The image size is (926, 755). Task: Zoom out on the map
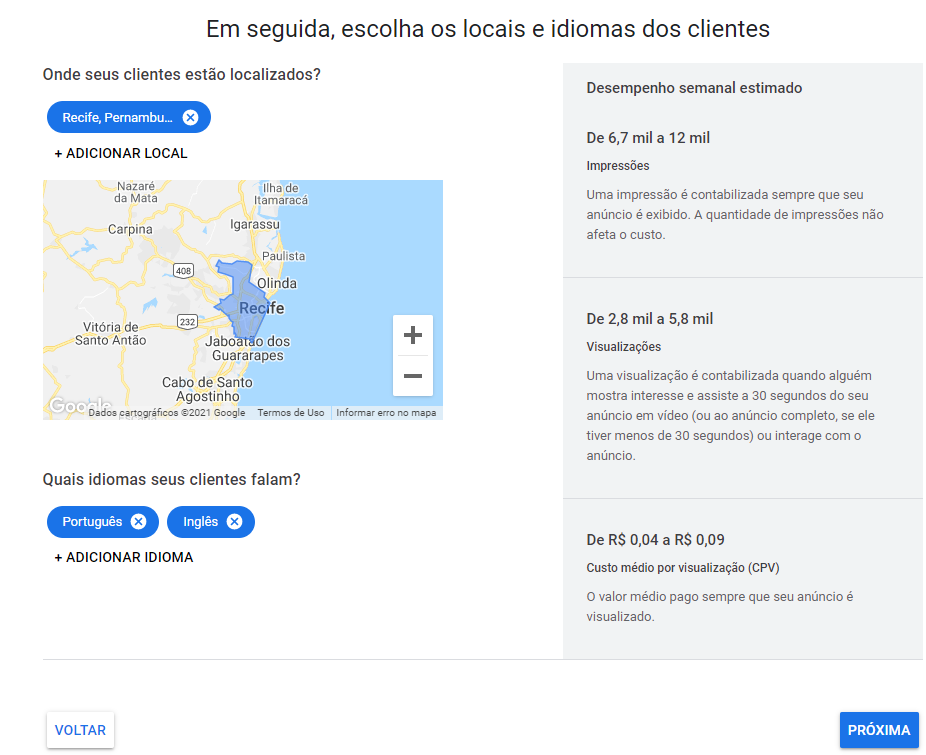pyautogui.click(x=413, y=376)
